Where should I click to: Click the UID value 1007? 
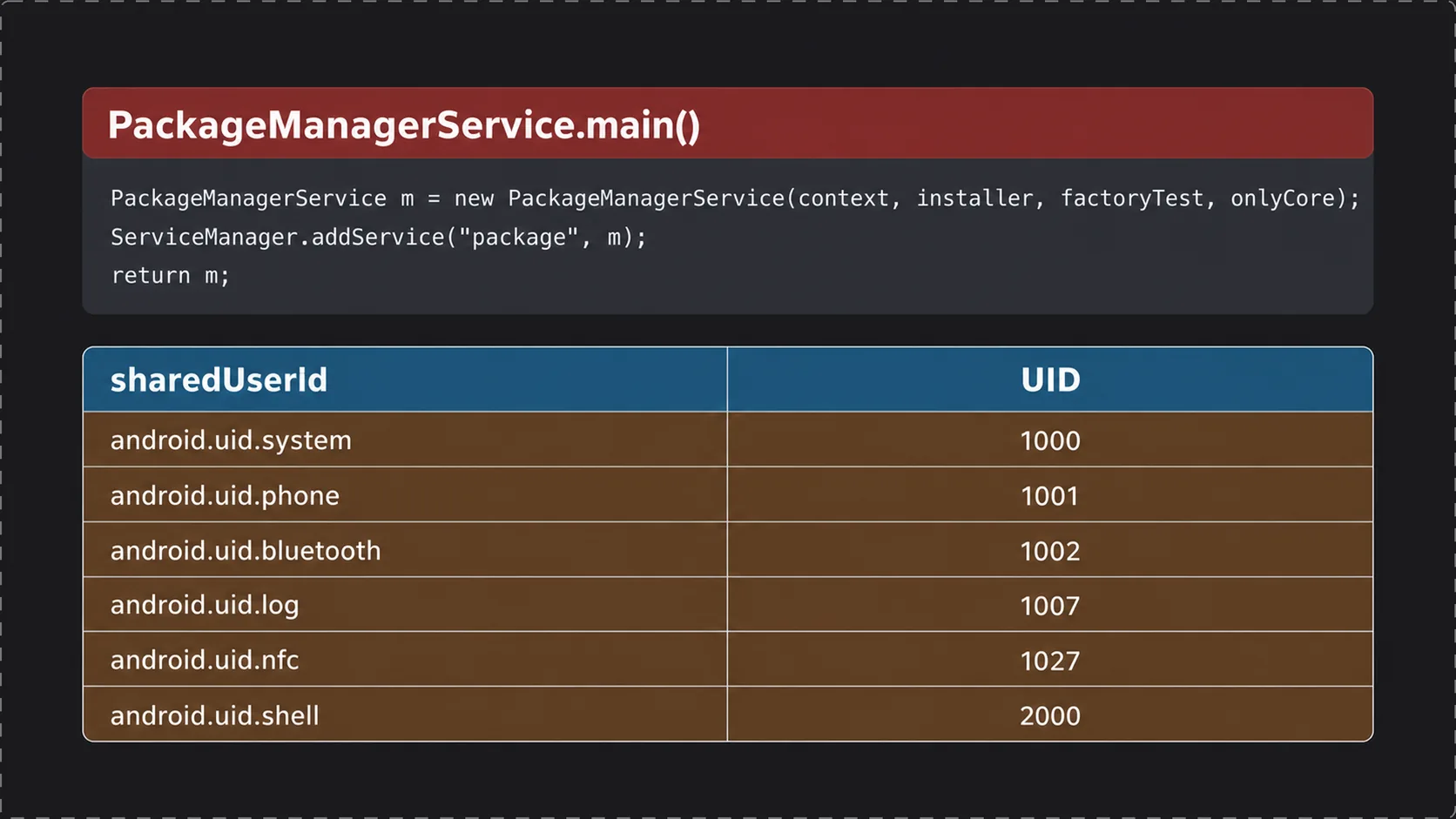point(1050,606)
